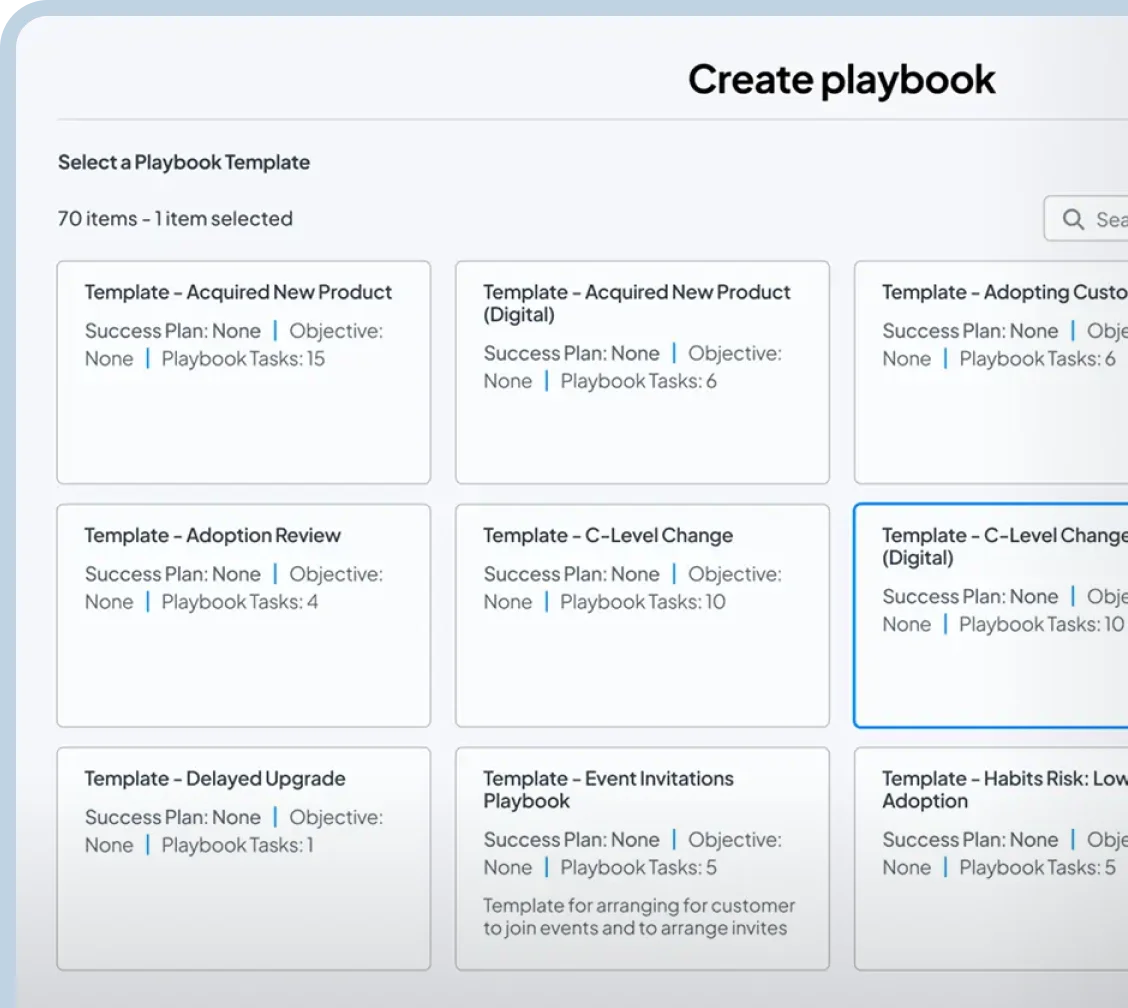The width and height of the screenshot is (1128, 1008).
Task: Click the highlighted C-Level Change (Digital) card
Action: click(991, 615)
